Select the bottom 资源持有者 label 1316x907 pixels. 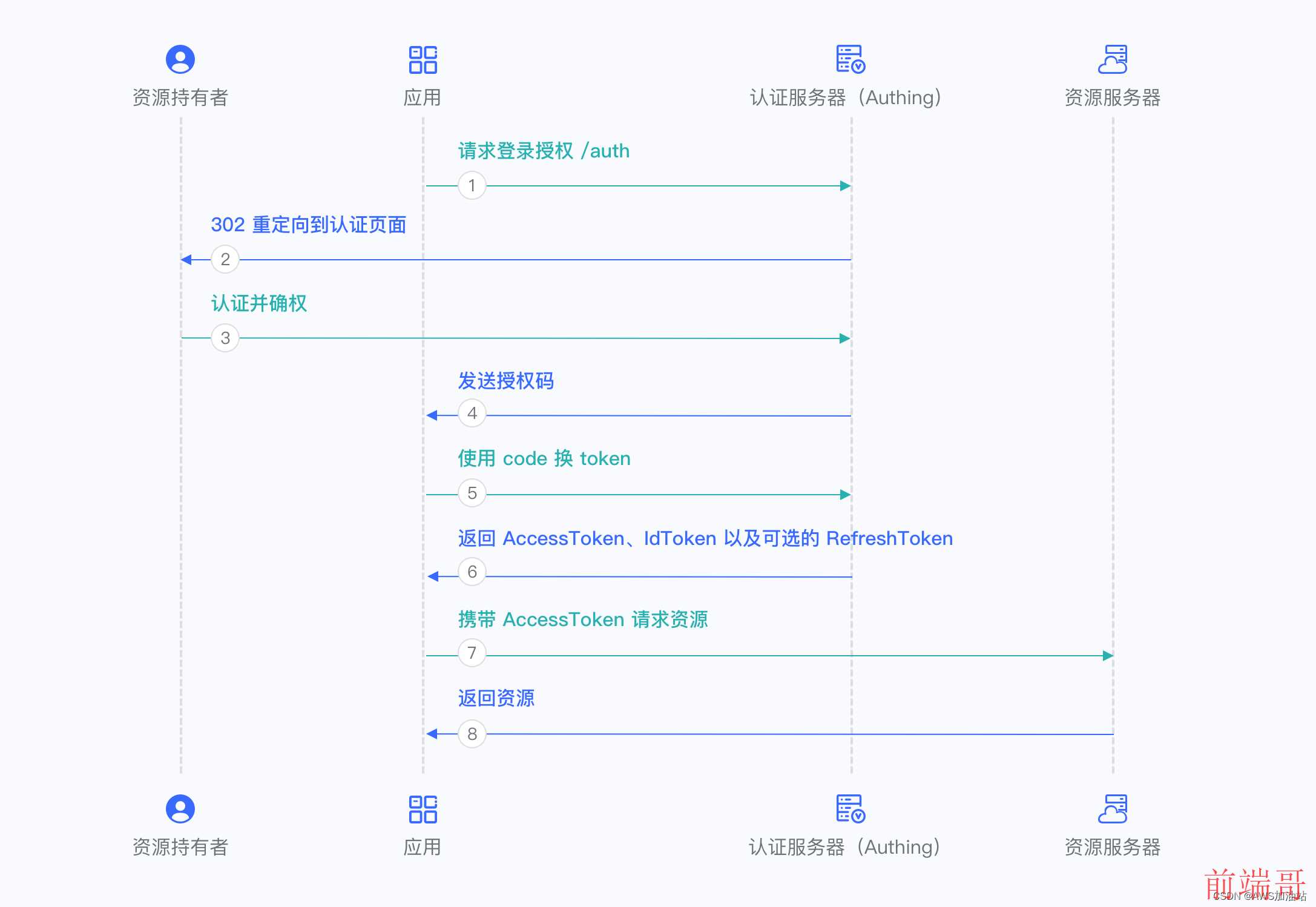pos(180,847)
